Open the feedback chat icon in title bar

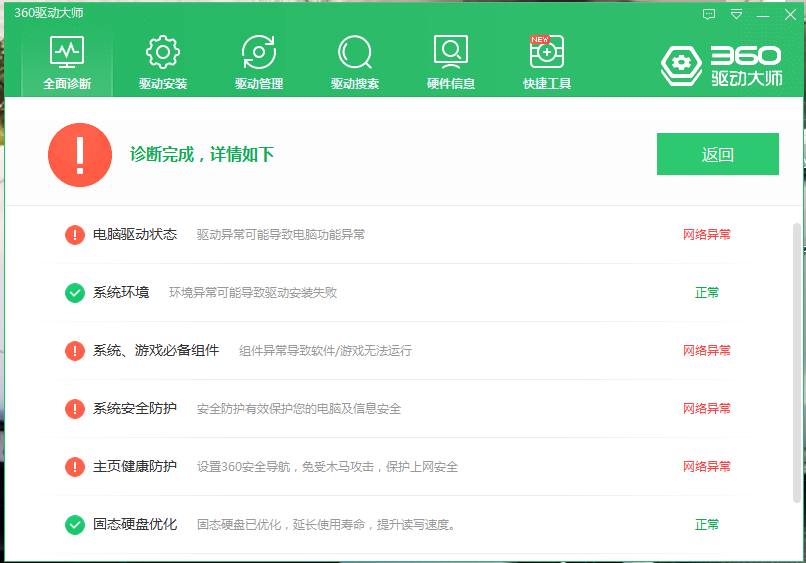[709, 14]
